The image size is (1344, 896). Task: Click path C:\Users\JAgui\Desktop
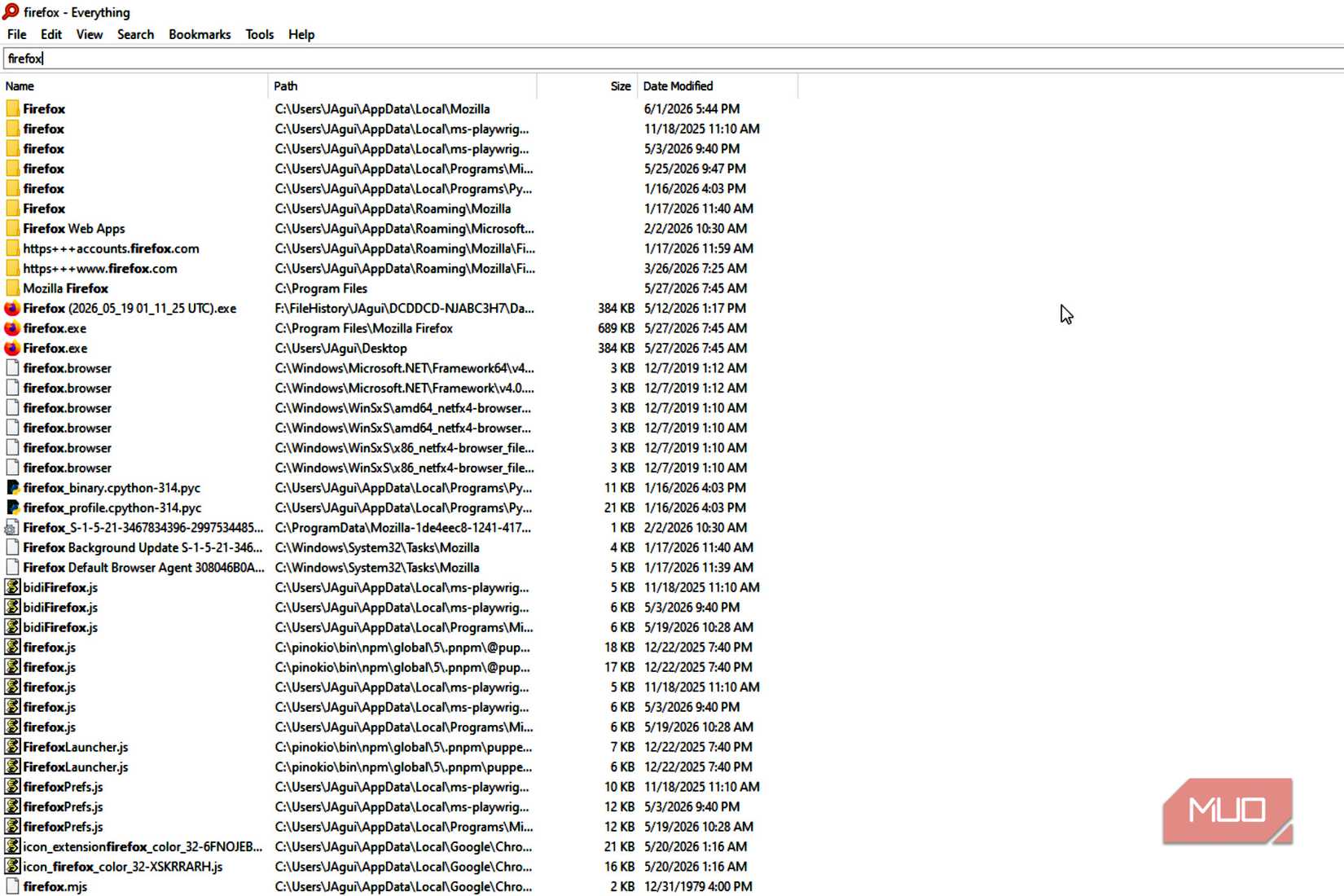[340, 348]
